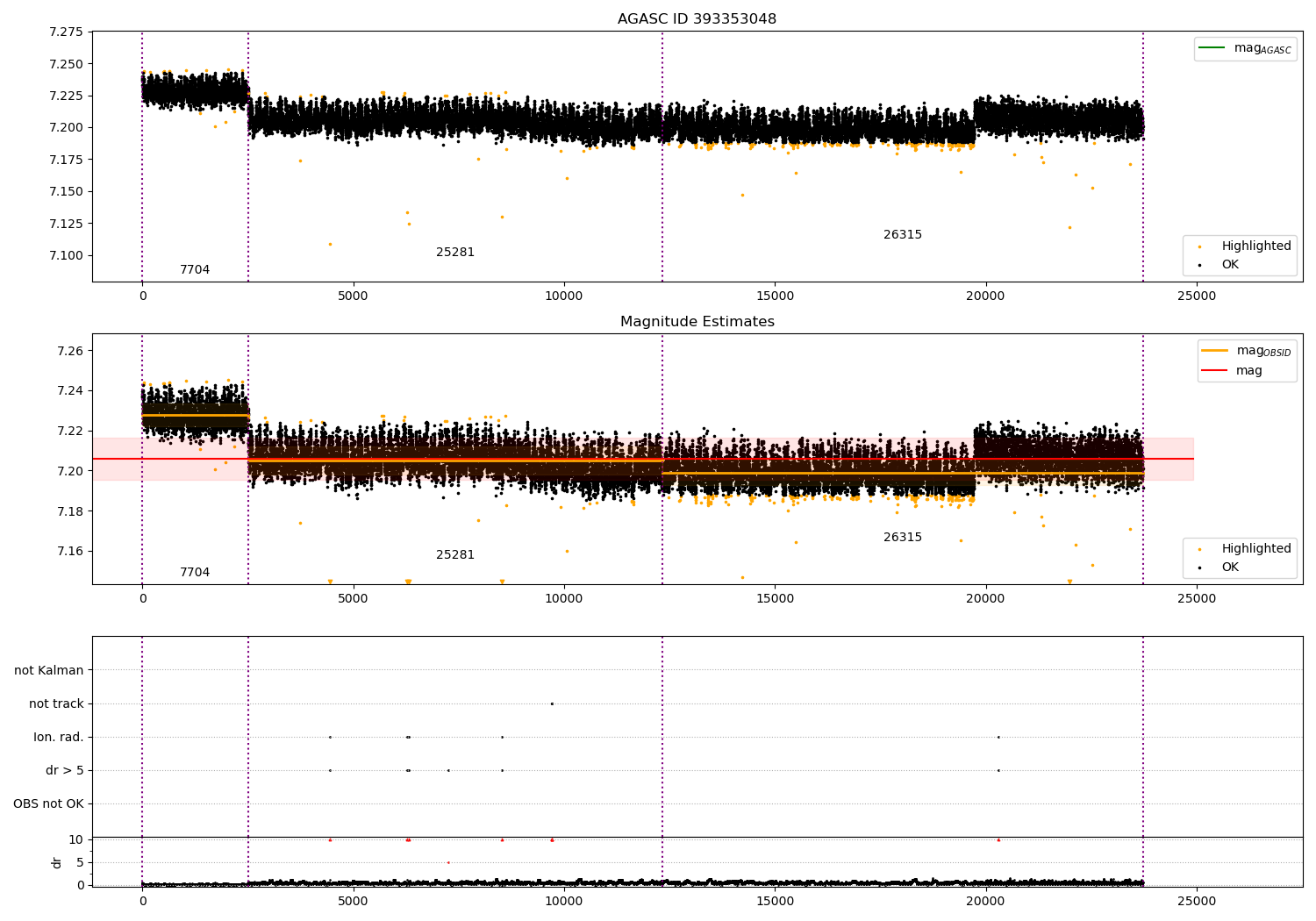Click OBSID label 7704 in Magnitude Estimates plot
1316x921 pixels.
[x=195, y=573]
